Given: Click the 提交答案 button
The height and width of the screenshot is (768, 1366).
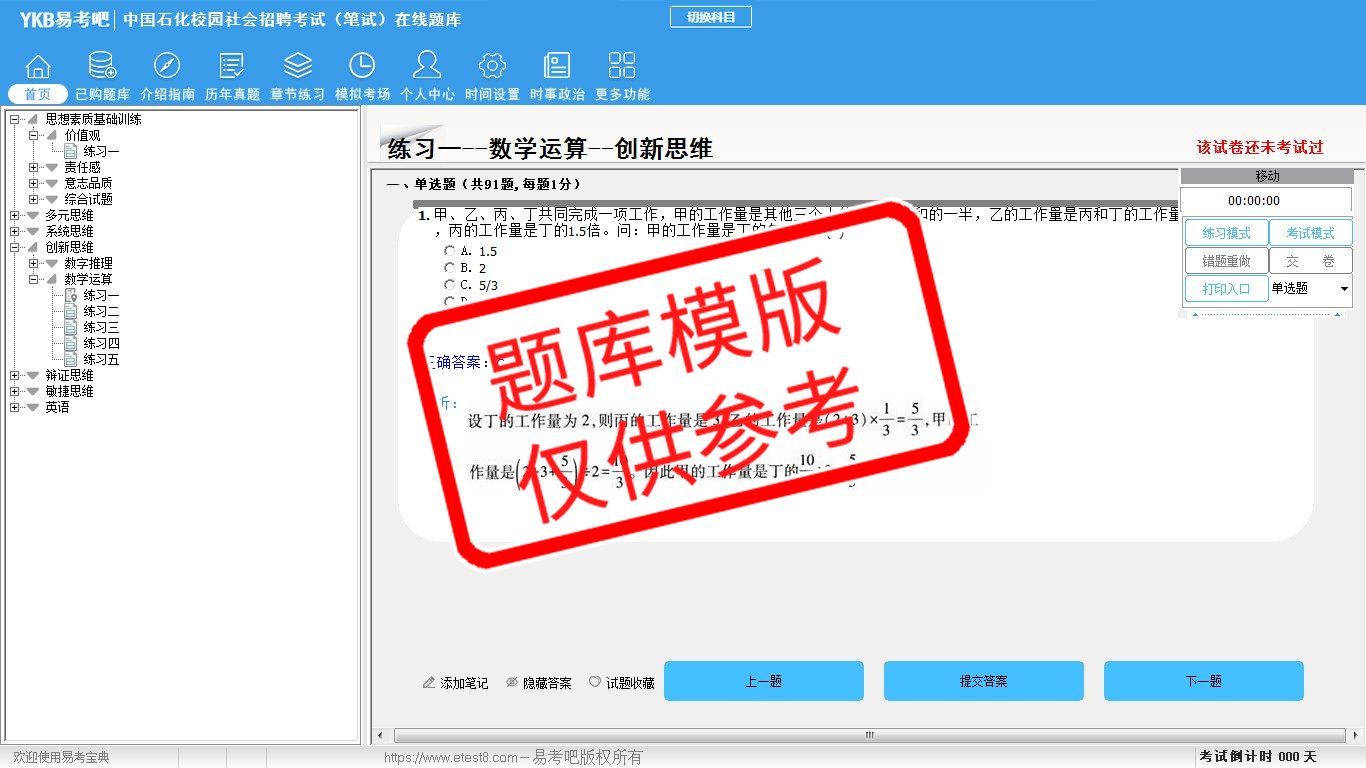Looking at the screenshot, I should (983, 681).
